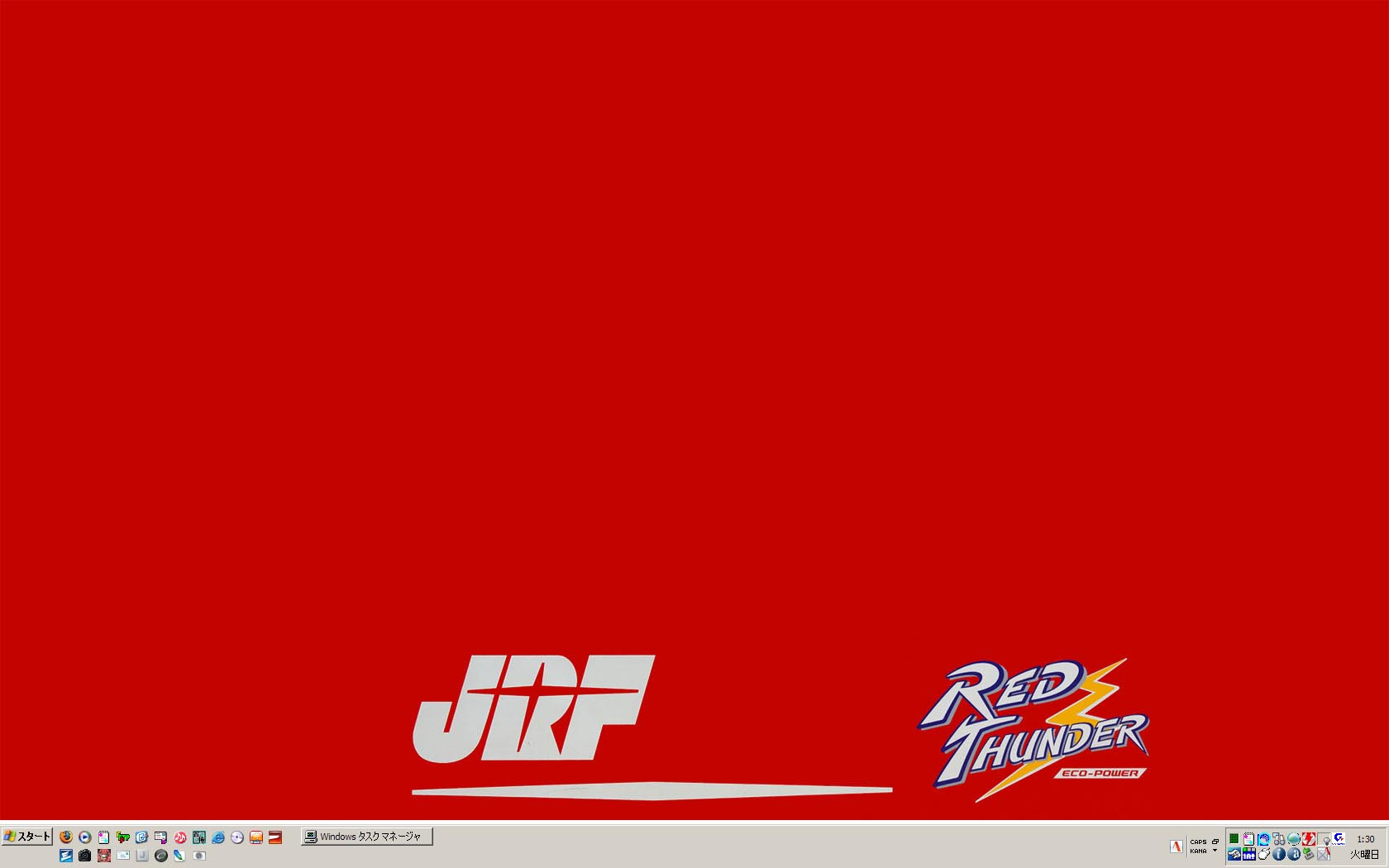Switch to Windows タスク マネージャ taskbar button
Viewport: 1389px width, 868px height.
(367, 837)
